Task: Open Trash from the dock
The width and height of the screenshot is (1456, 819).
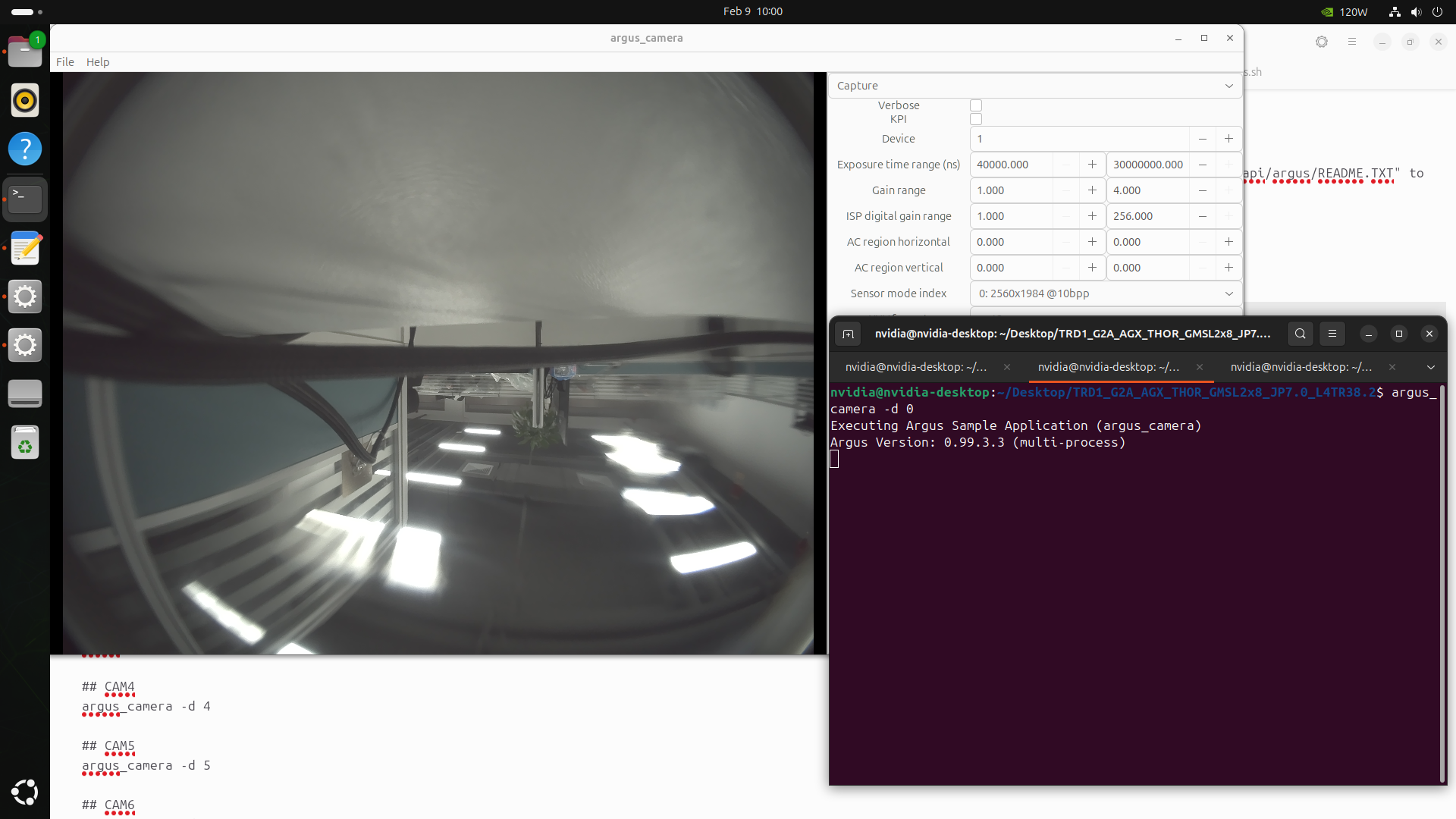Action: tap(25, 443)
